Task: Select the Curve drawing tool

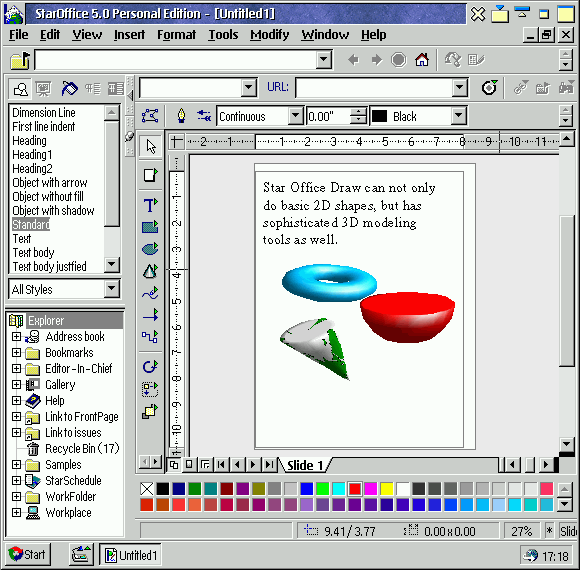Action: [150, 293]
